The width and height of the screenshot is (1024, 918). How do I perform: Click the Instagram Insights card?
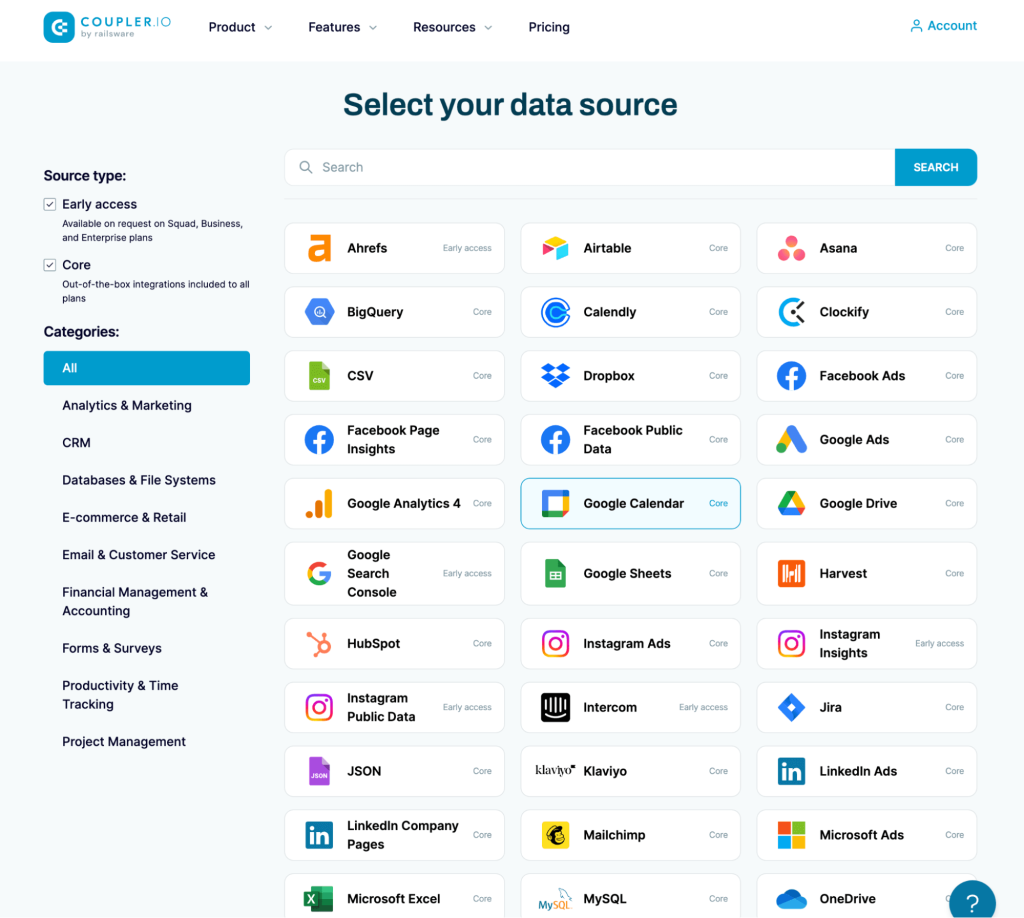867,644
